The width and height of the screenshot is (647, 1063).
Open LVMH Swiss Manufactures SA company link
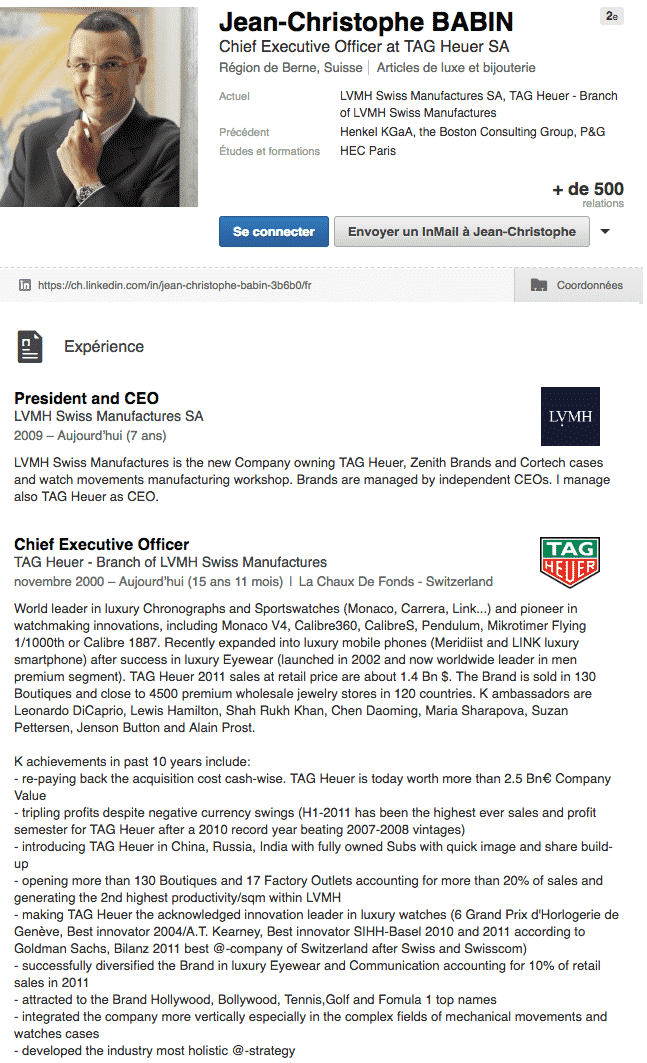109,416
